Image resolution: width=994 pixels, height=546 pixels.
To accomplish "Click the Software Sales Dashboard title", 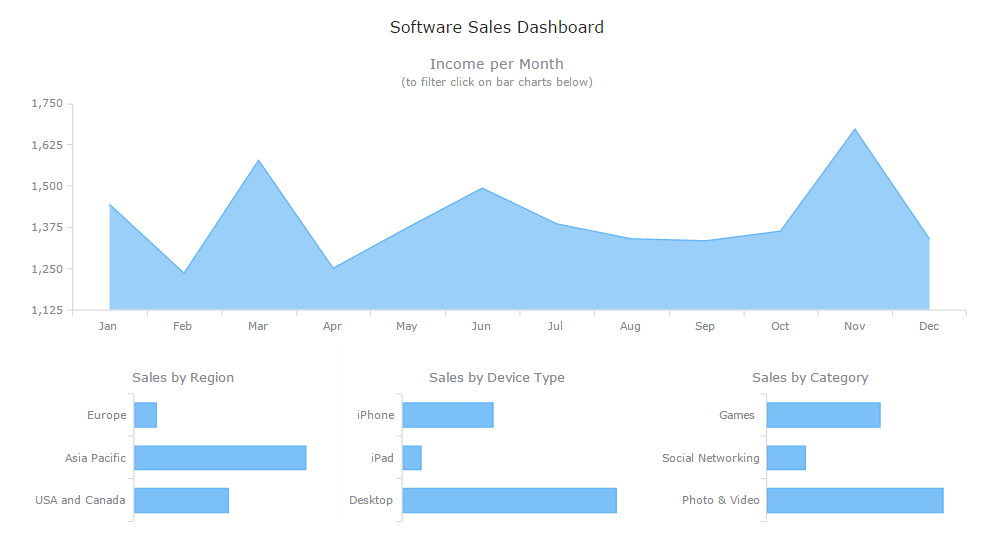I will pos(497,27).
